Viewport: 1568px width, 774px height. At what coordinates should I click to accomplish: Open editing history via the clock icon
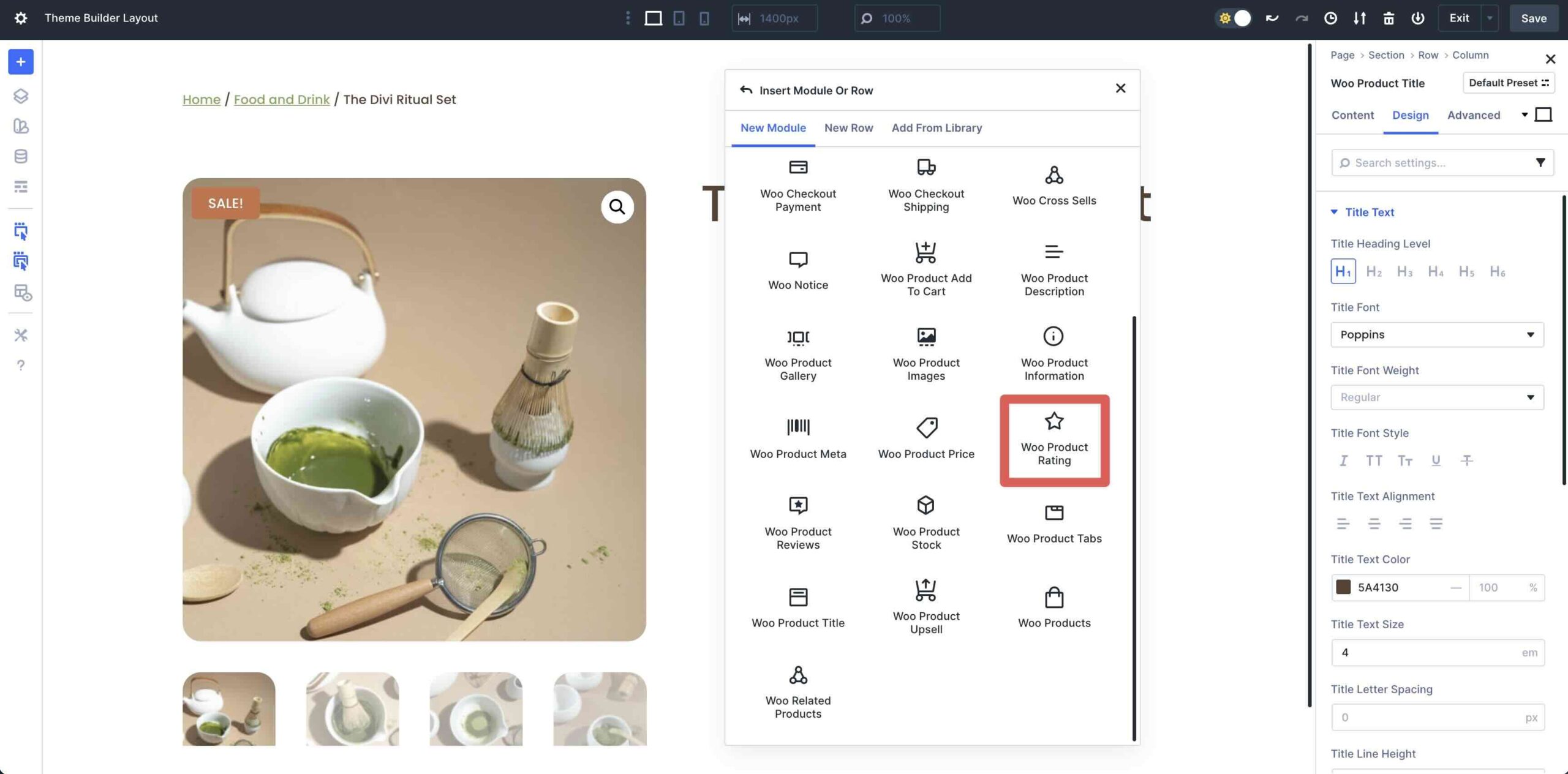1330,18
